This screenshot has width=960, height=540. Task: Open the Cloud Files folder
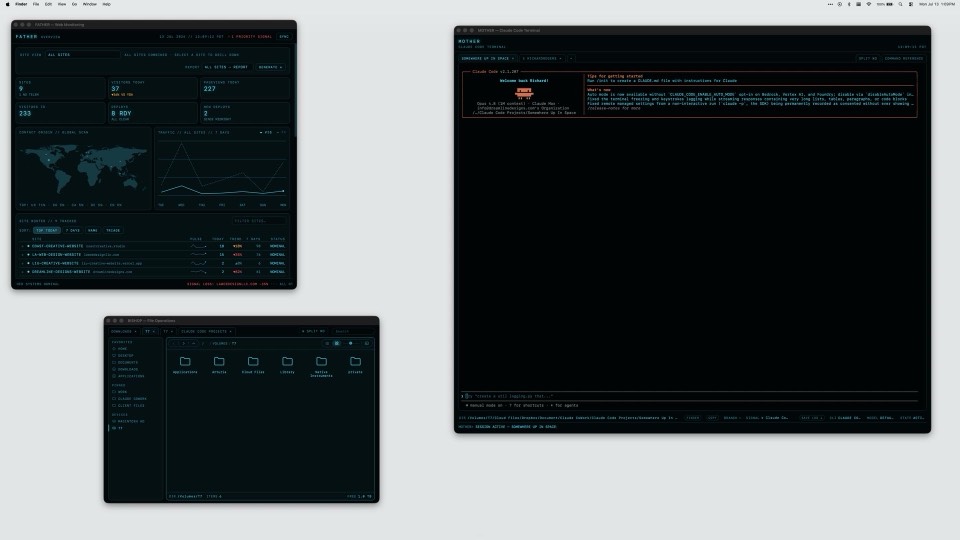[253, 362]
